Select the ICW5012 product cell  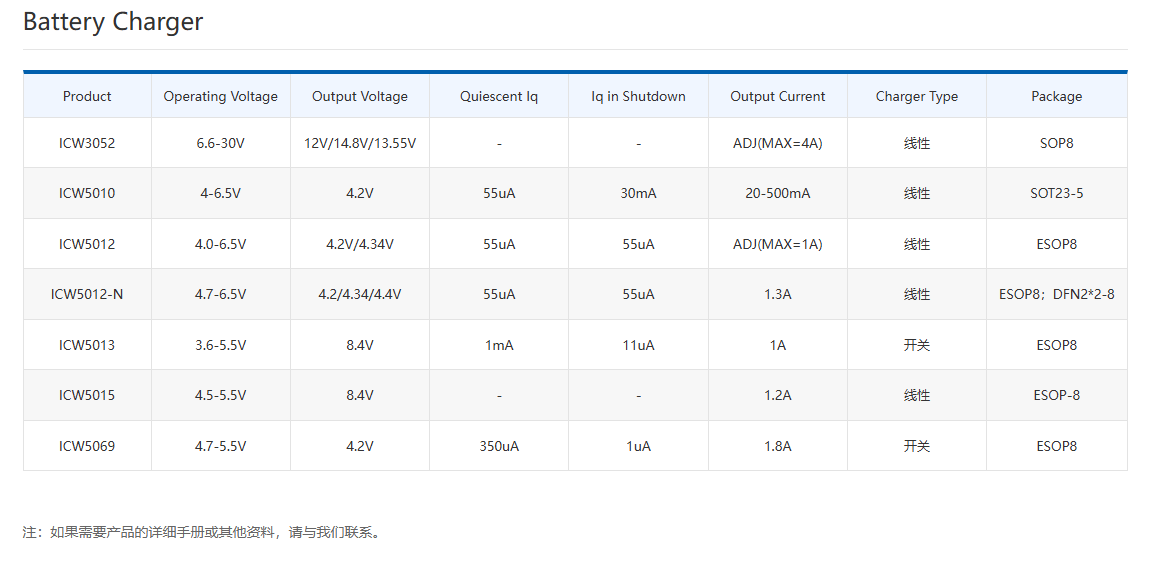coord(87,244)
